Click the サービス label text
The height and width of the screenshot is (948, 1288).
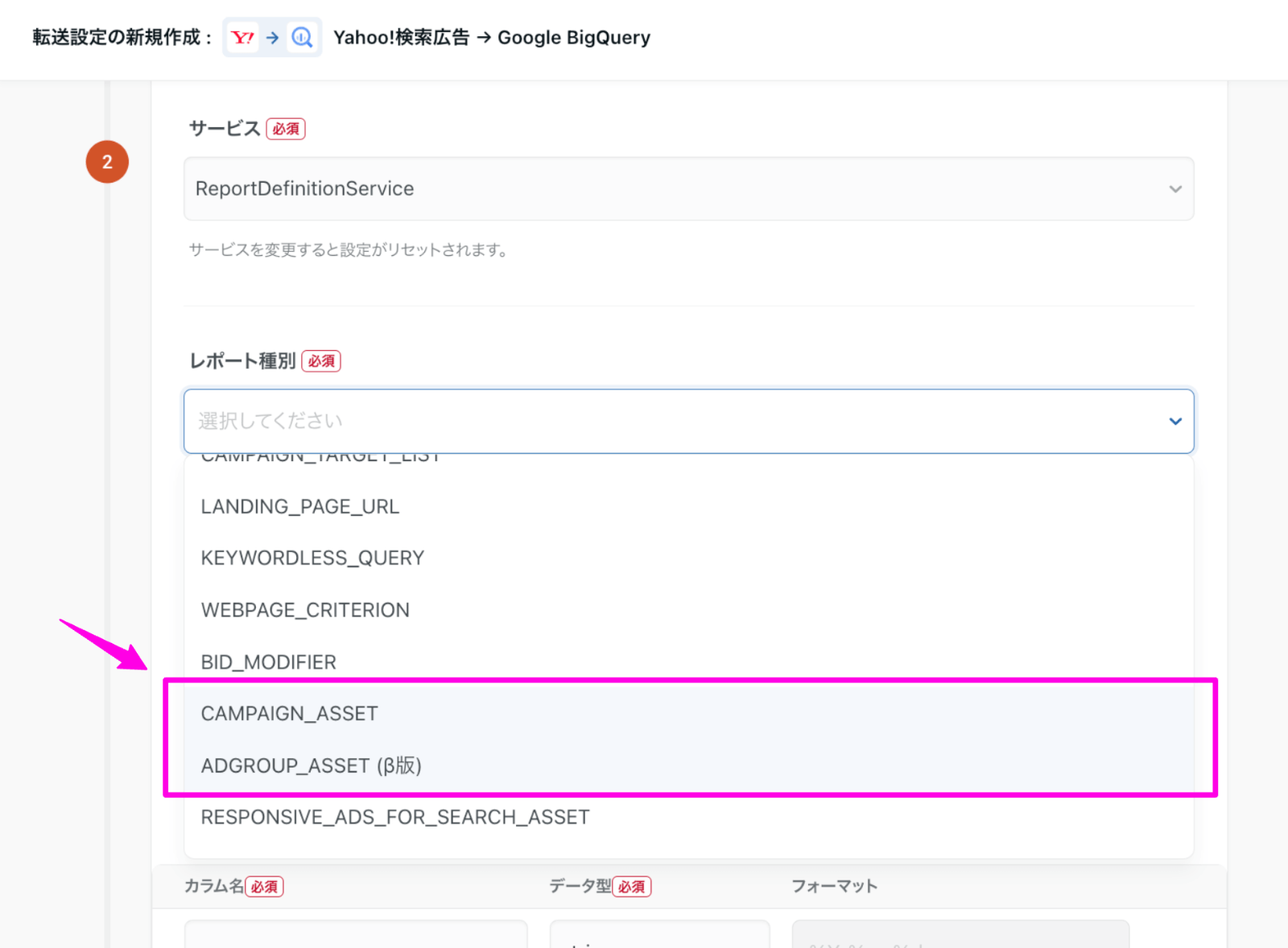(225, 129)
